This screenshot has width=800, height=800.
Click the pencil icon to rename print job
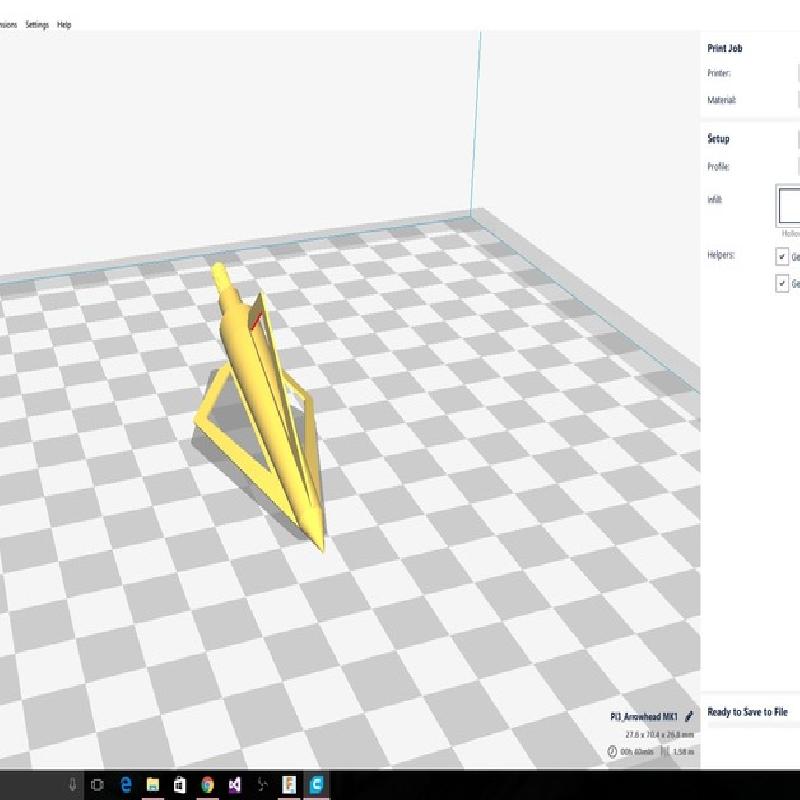click(x=689, y=717)
